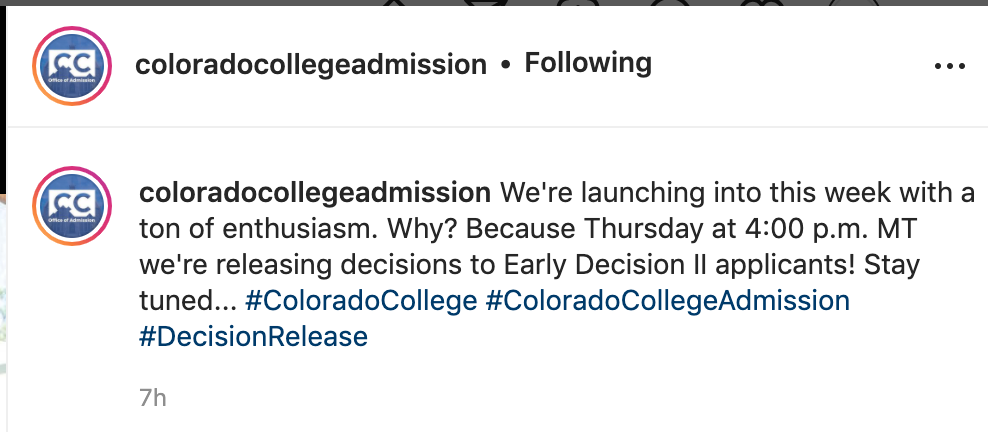Open the #ColoradoCollegeAdmission hashtag
The image size is (988, 432).
coord(667,300)
